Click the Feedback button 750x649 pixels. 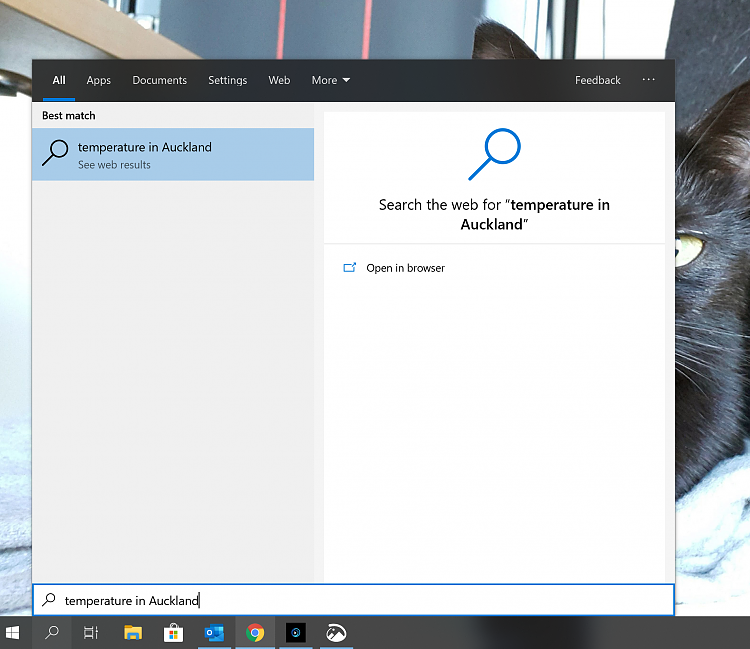[597, 80]
